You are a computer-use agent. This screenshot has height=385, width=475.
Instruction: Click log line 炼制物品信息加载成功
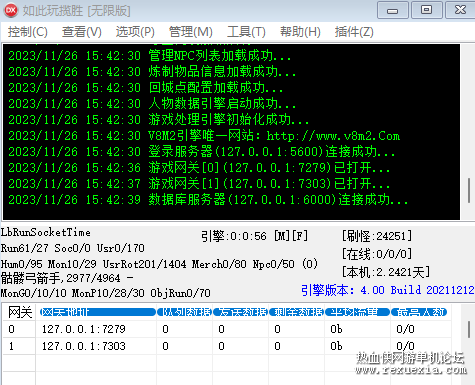[x=152, y=71]
